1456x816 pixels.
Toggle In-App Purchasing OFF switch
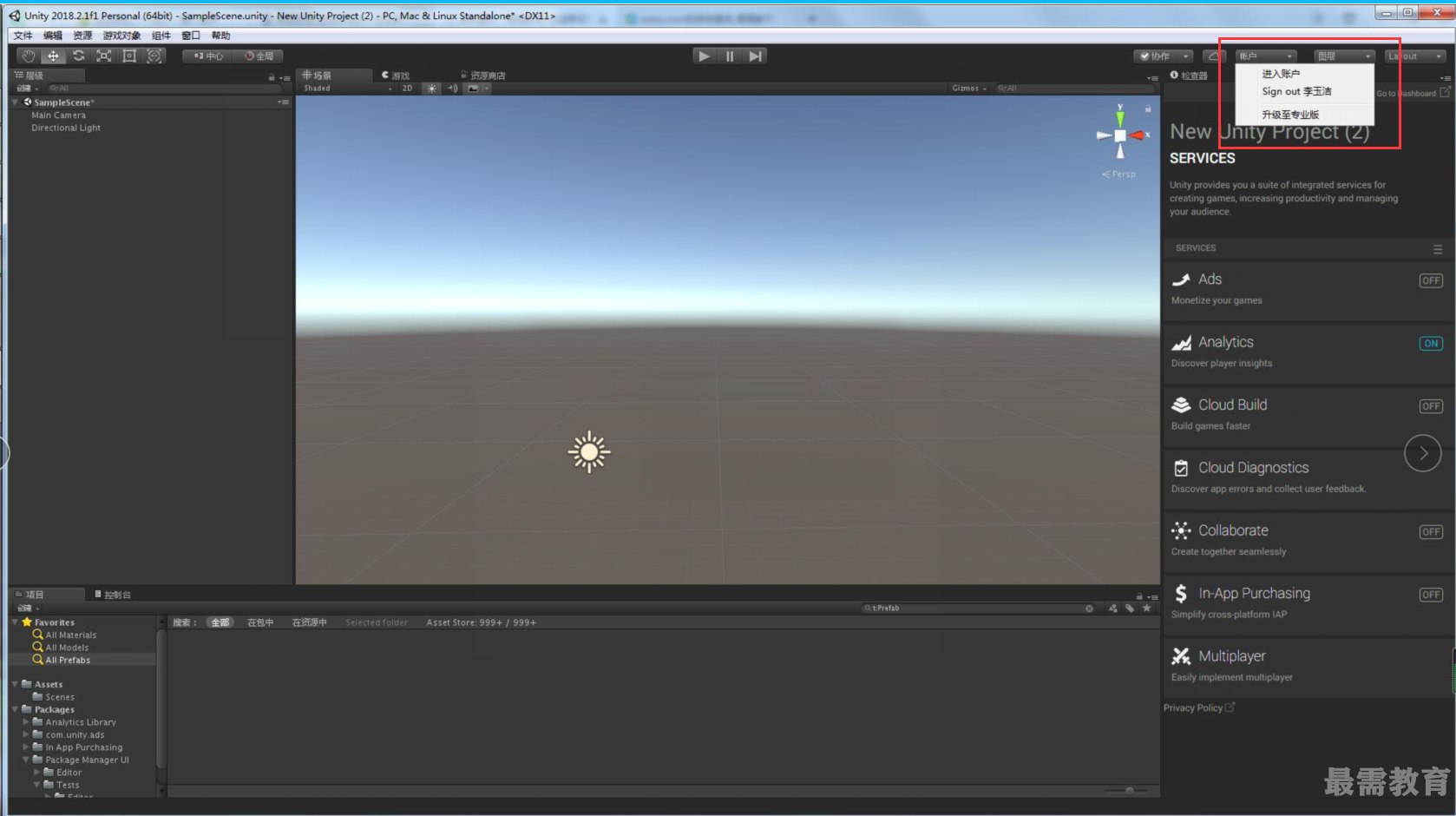[1431, 595]
